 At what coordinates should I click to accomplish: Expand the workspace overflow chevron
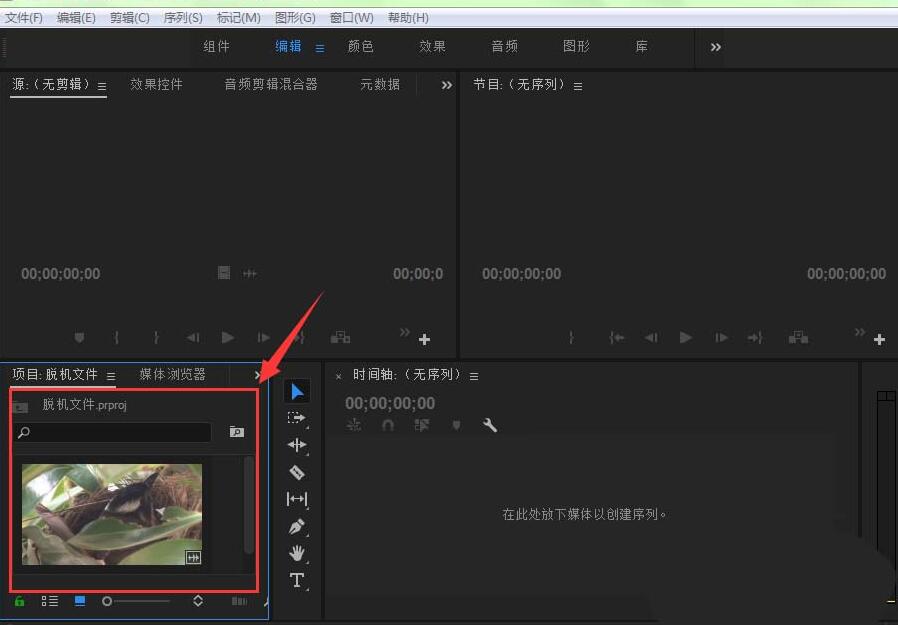click(714, 46)
